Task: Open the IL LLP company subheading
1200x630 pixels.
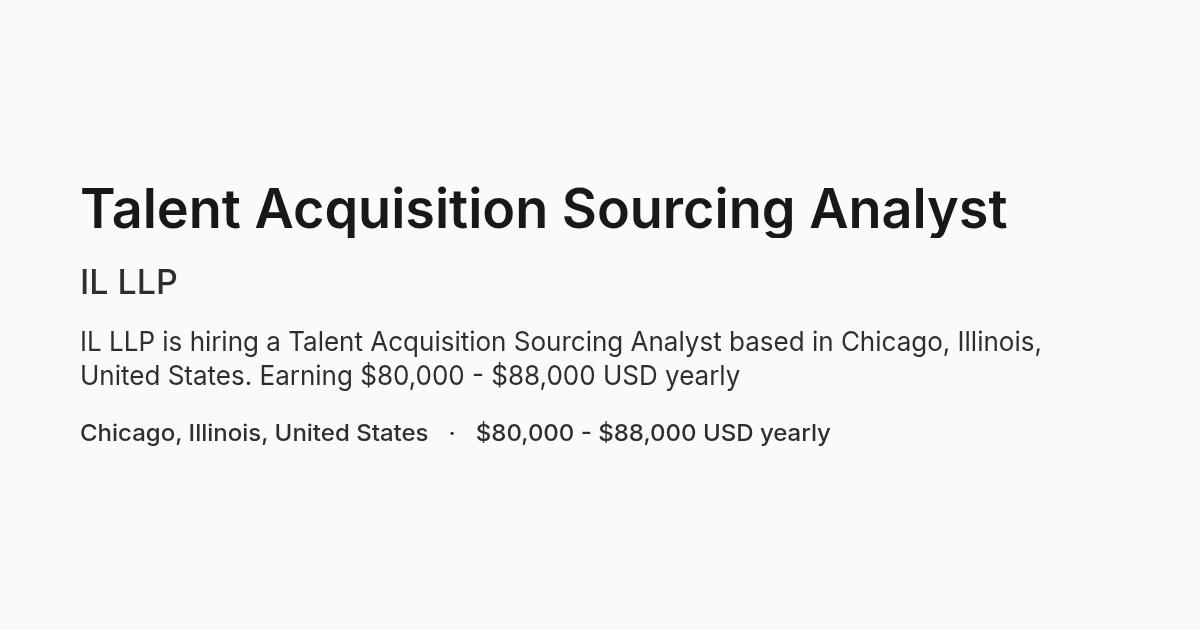Action: click(128, 283)
